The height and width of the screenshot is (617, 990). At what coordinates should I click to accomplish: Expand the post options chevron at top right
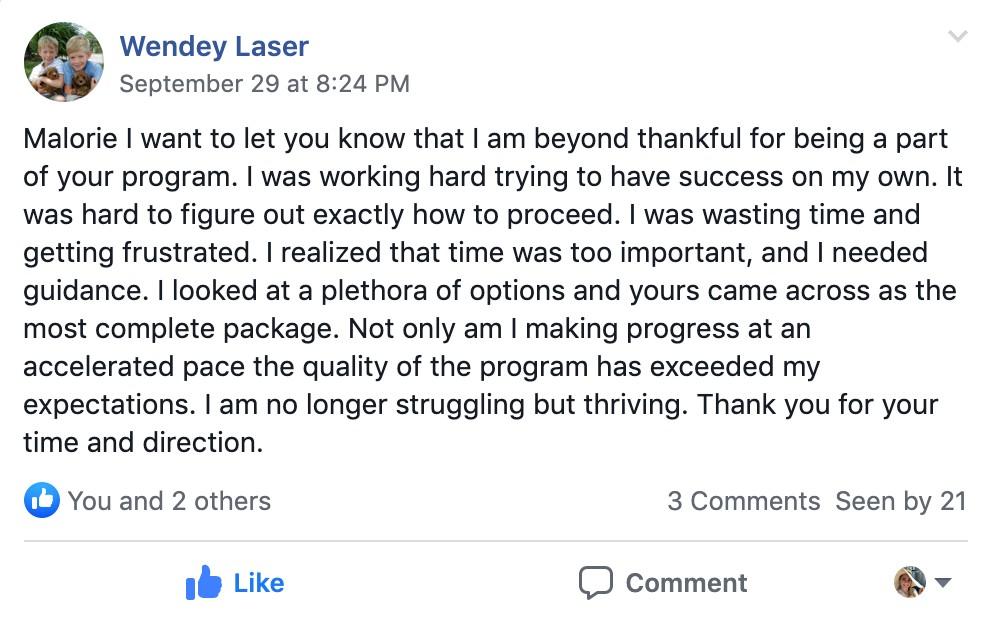coord(957,38)
